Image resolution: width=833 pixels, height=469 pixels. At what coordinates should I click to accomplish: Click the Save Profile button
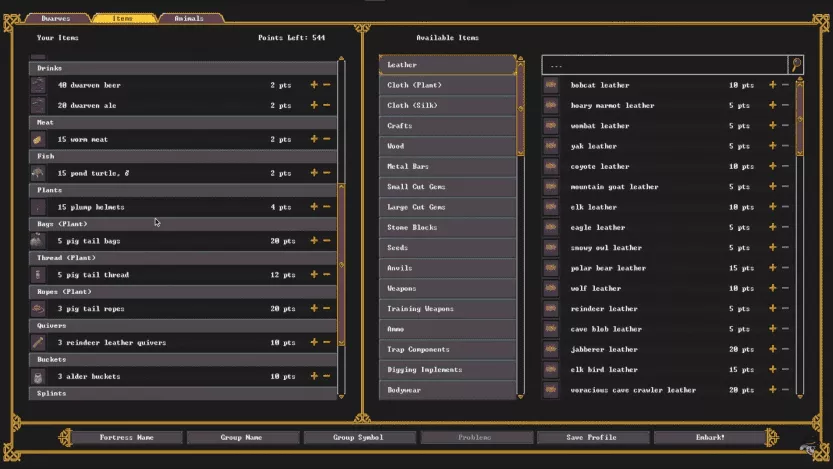(591, 437)
